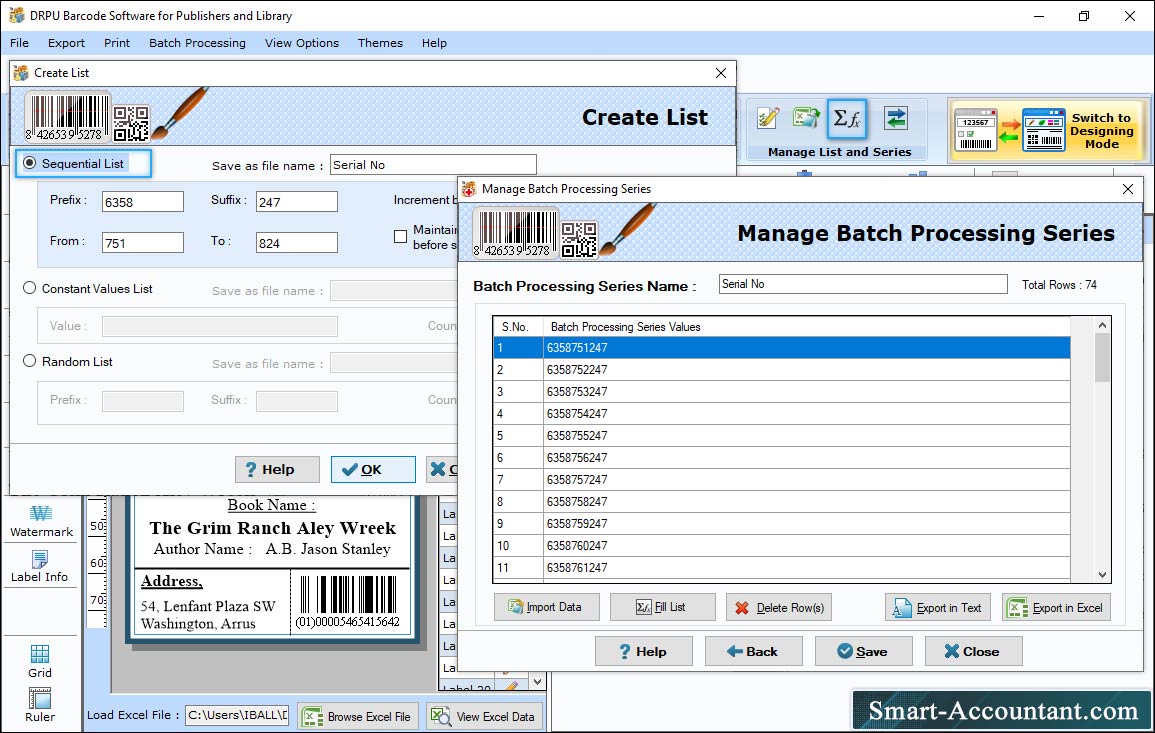The image size is (1155, 733).
Task: Click Help in Create List dialog
Action: [277, 469]
